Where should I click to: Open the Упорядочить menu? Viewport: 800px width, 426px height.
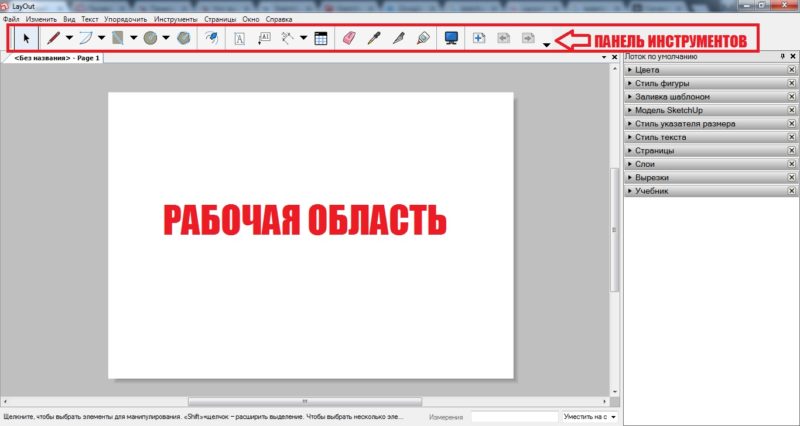[x=125, y=19]
